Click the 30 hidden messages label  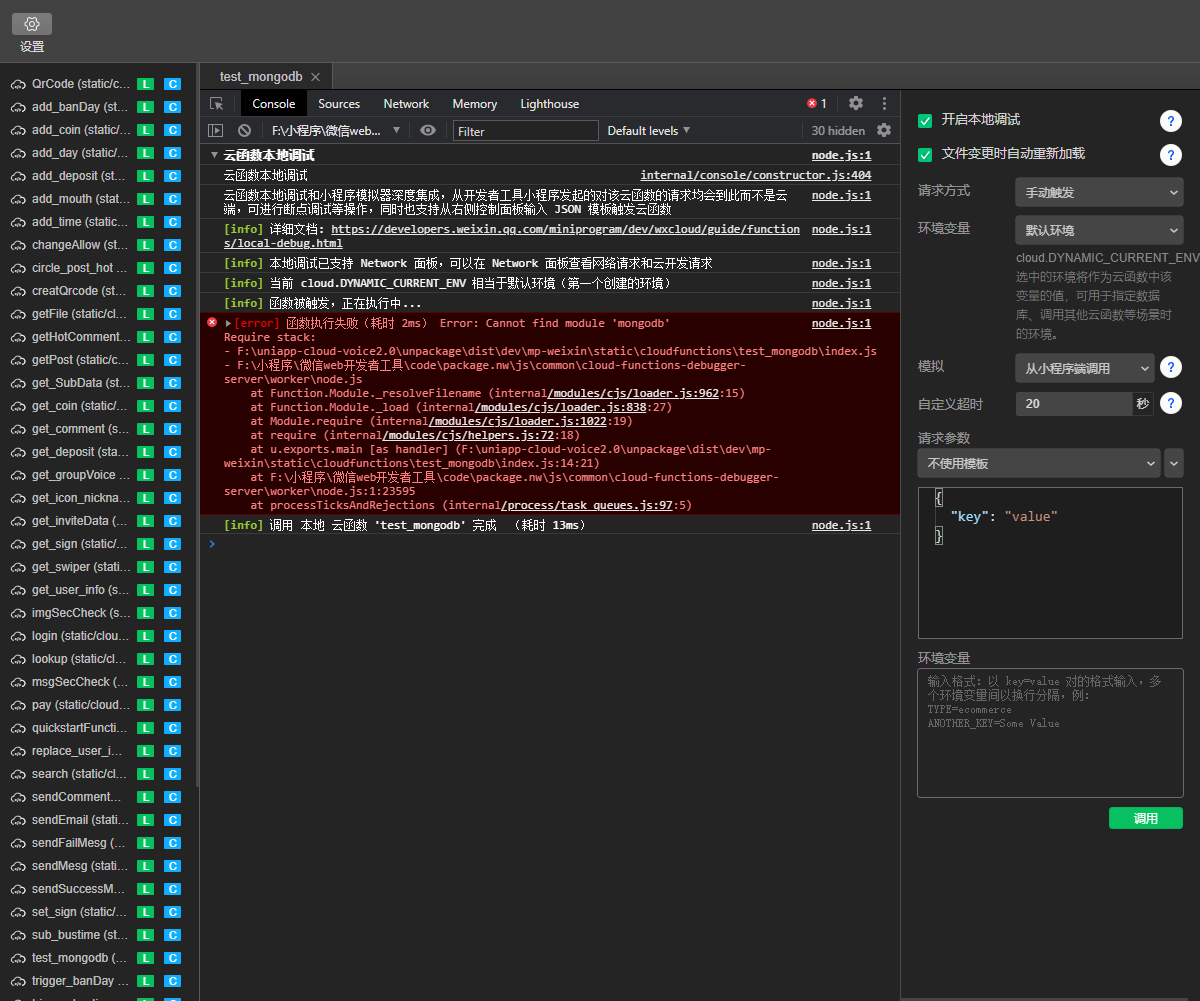838,130
